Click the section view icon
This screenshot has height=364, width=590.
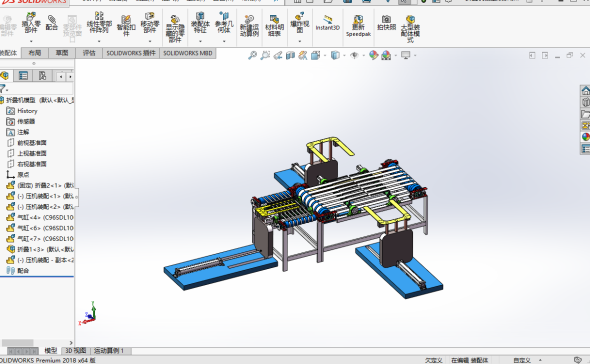[290, 55]
